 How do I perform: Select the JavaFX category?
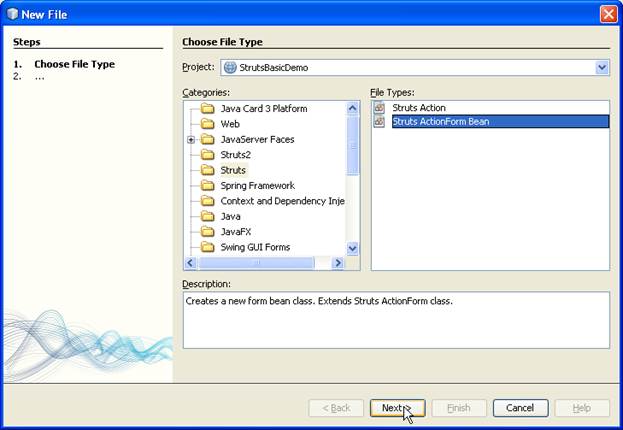click(x=236, y=232)
